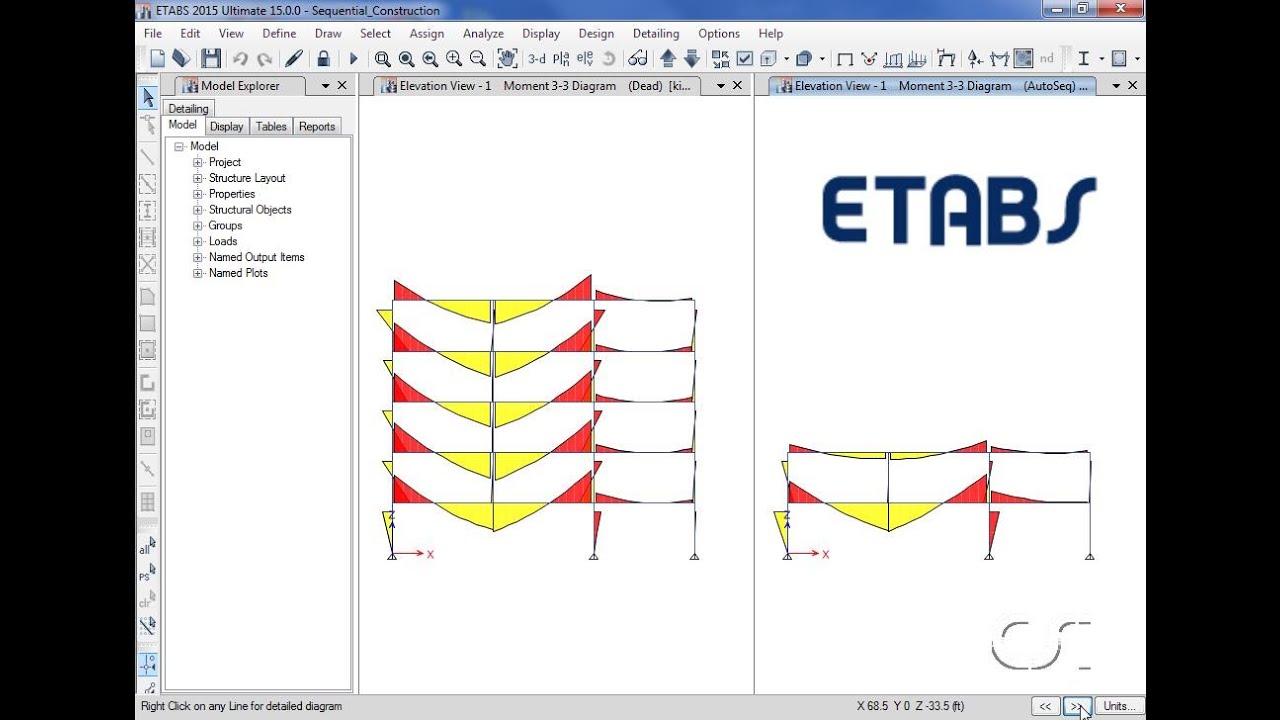Expand the Named Output Items node
1280x720 pixels.
click(x=198, y=257)
